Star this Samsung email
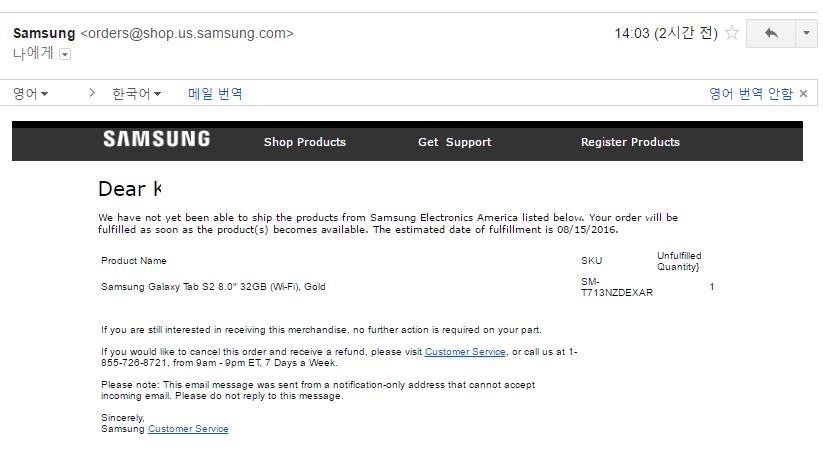This screenshot has height=454, width=823. [x=732, y=33]
